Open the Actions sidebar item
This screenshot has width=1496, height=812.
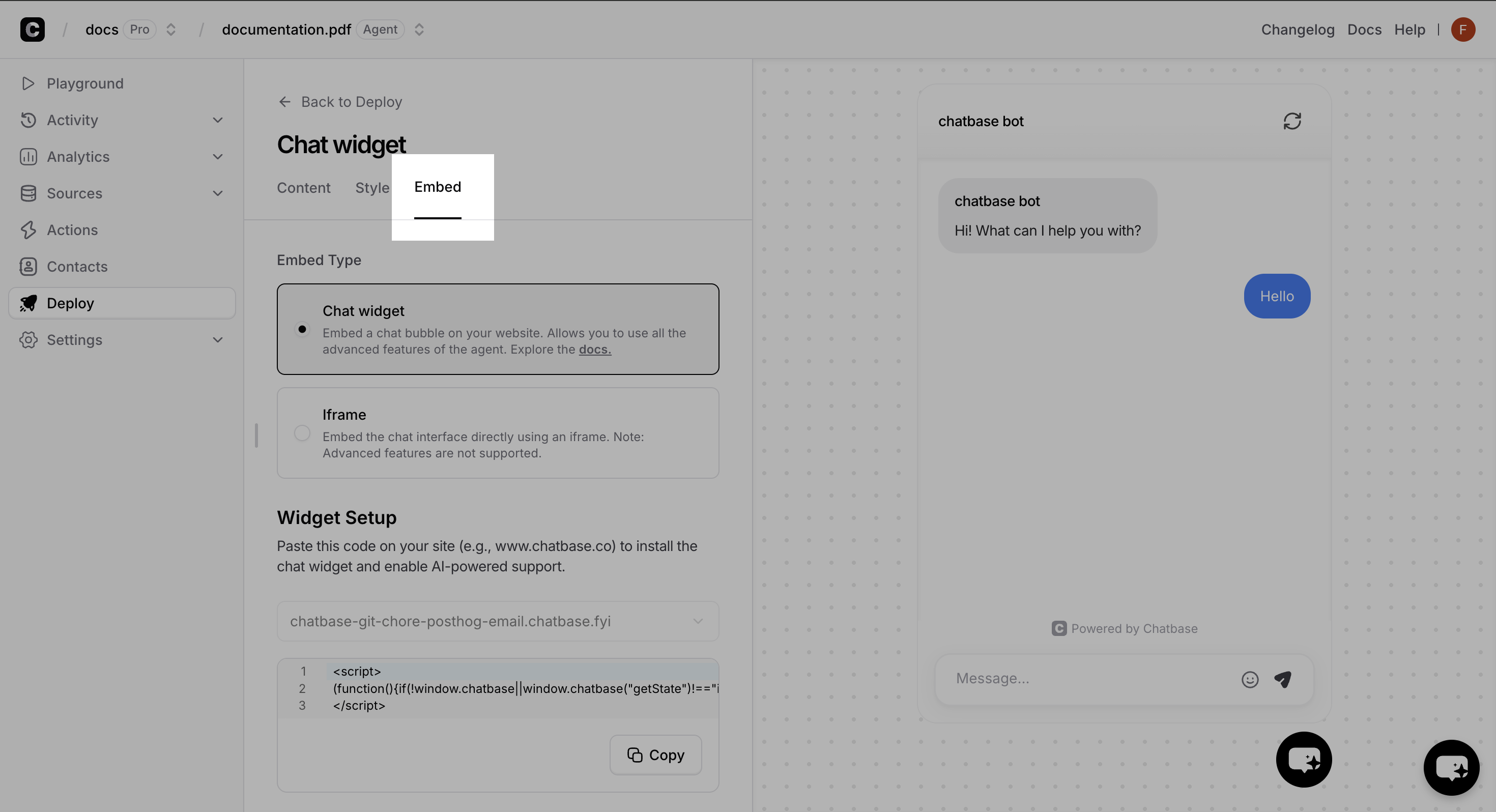coord(72,230)
